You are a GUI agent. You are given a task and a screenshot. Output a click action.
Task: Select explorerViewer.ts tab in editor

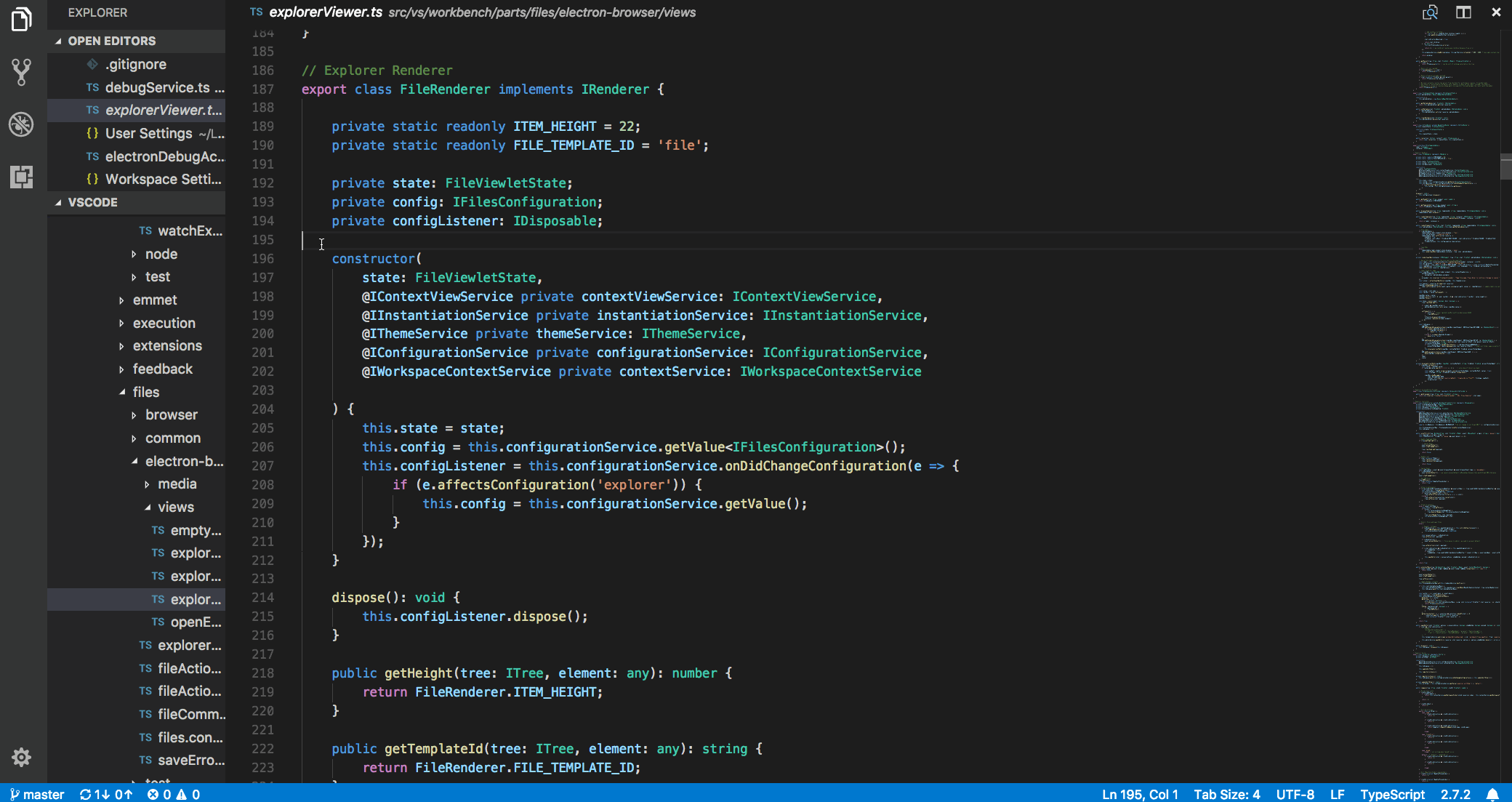[x=323, y=11]
